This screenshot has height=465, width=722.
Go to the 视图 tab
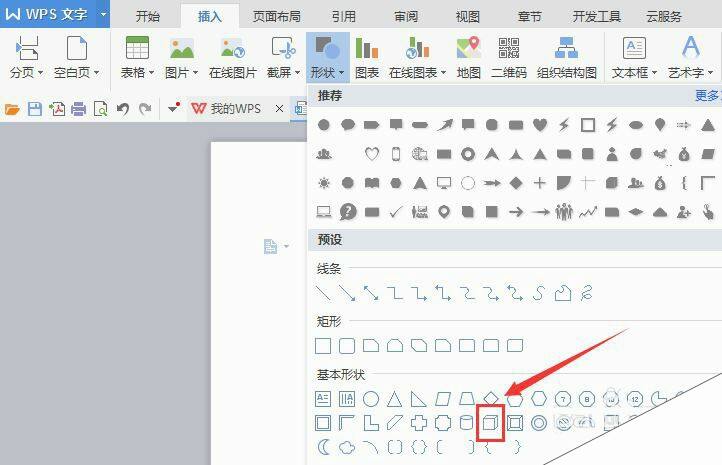click(468, 17)
